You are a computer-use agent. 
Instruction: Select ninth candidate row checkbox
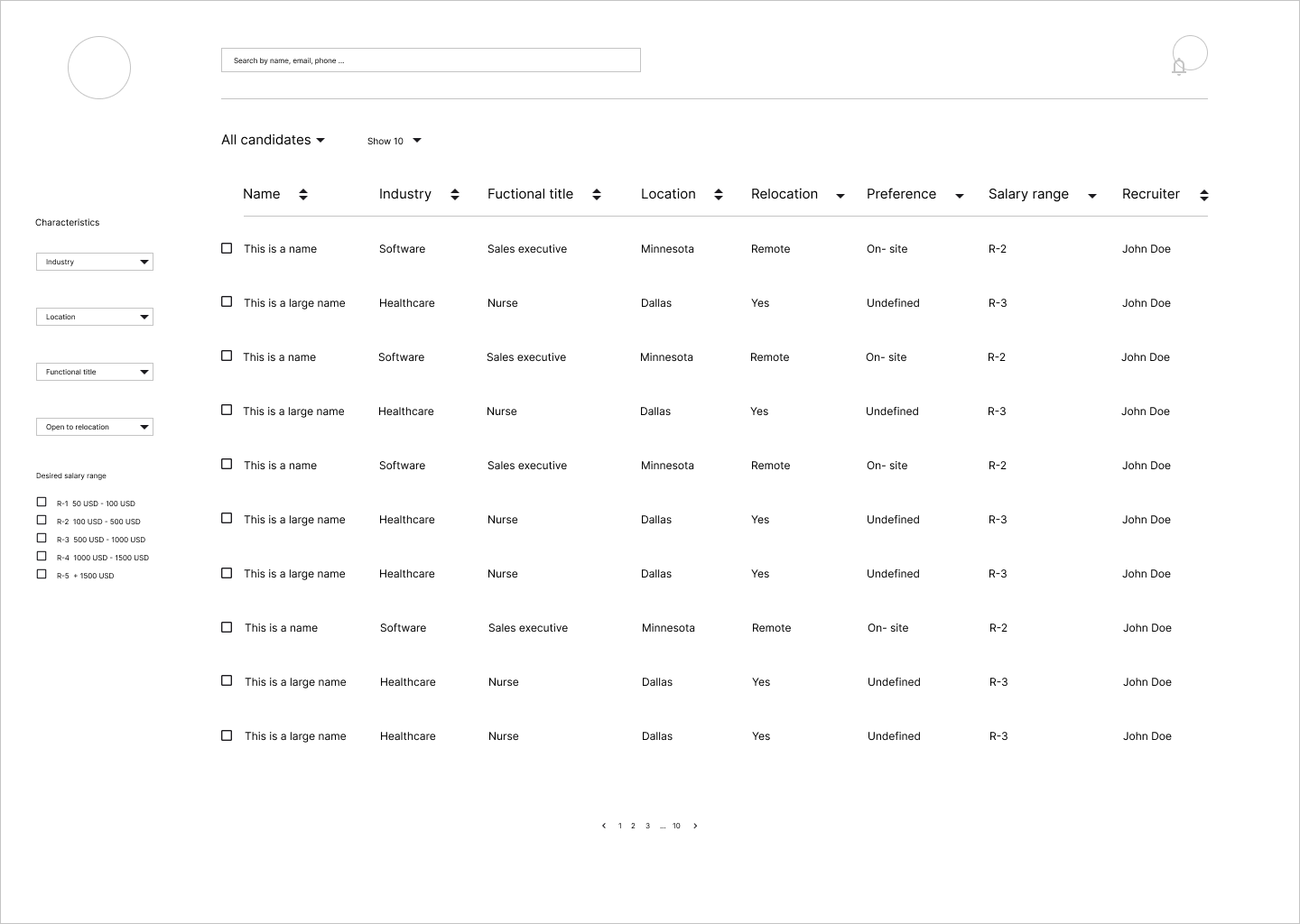pos(227,680)
